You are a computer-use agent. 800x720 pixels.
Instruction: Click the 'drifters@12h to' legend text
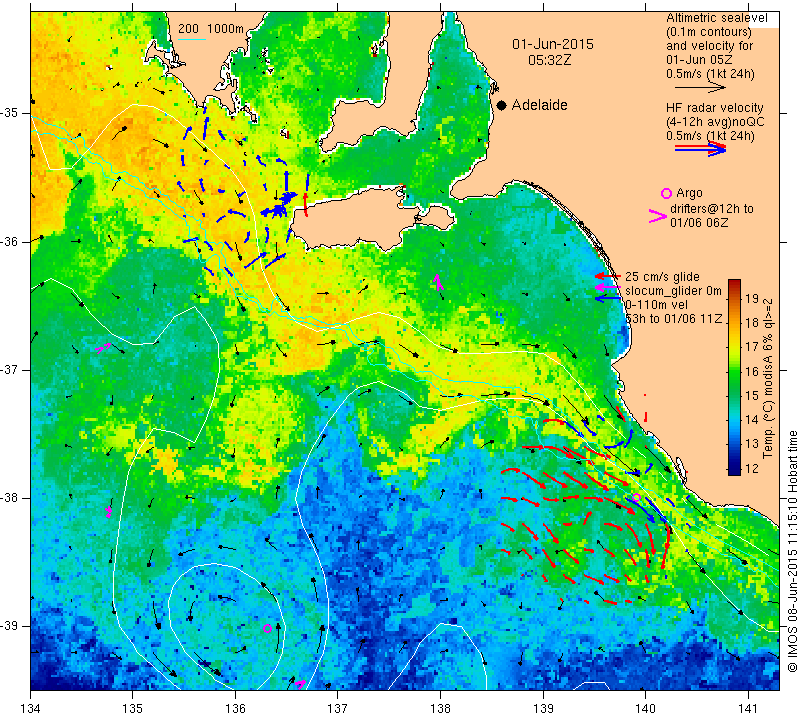[712, 209]
